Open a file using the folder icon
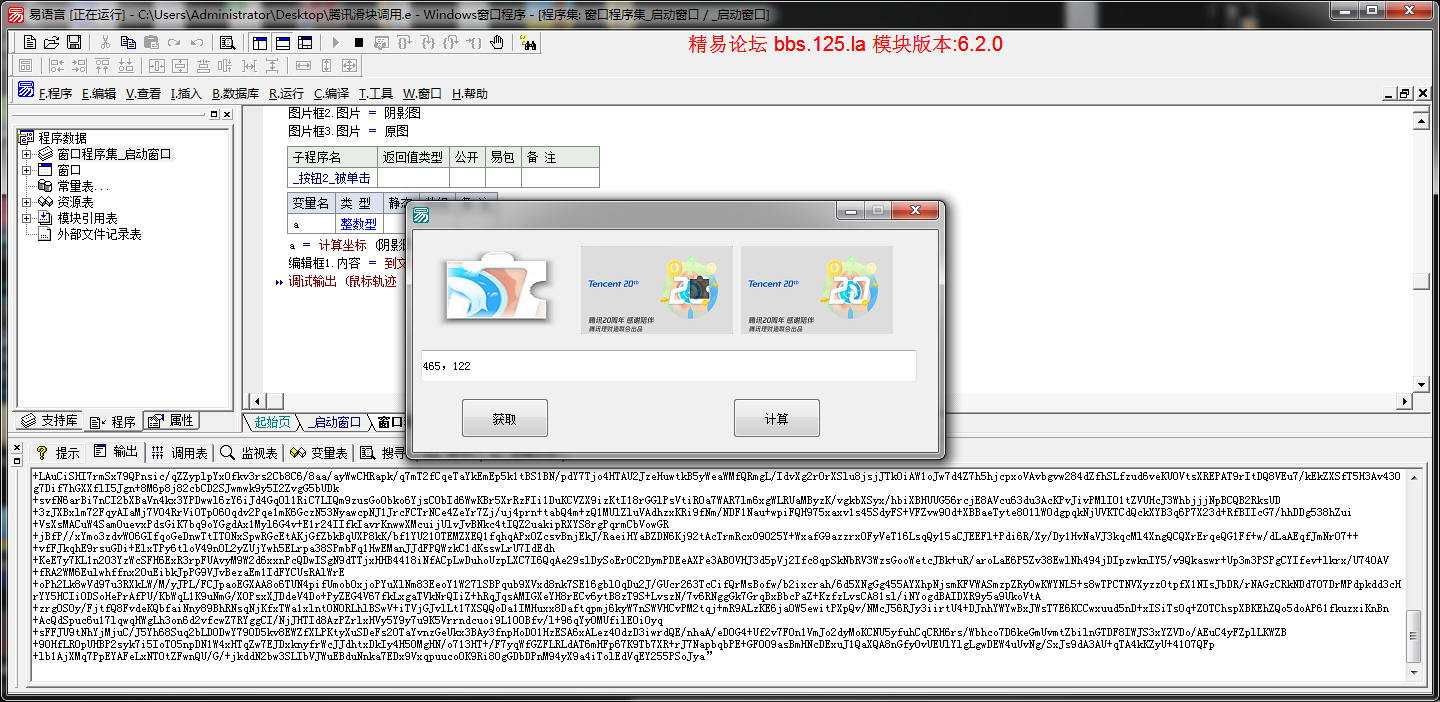The height and width of the screenshot is (702, 1440). click(x=52, y=42)
